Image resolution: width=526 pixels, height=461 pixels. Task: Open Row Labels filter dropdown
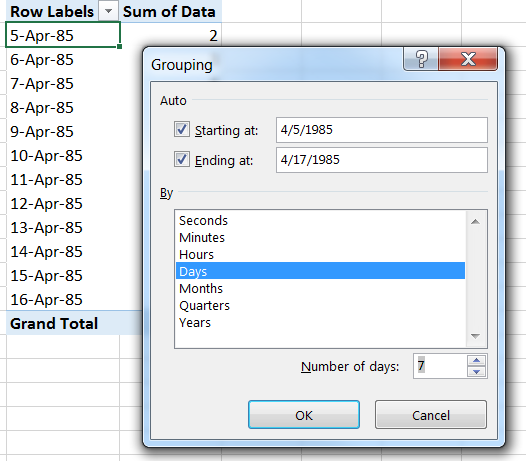click(x=108, y=11)
